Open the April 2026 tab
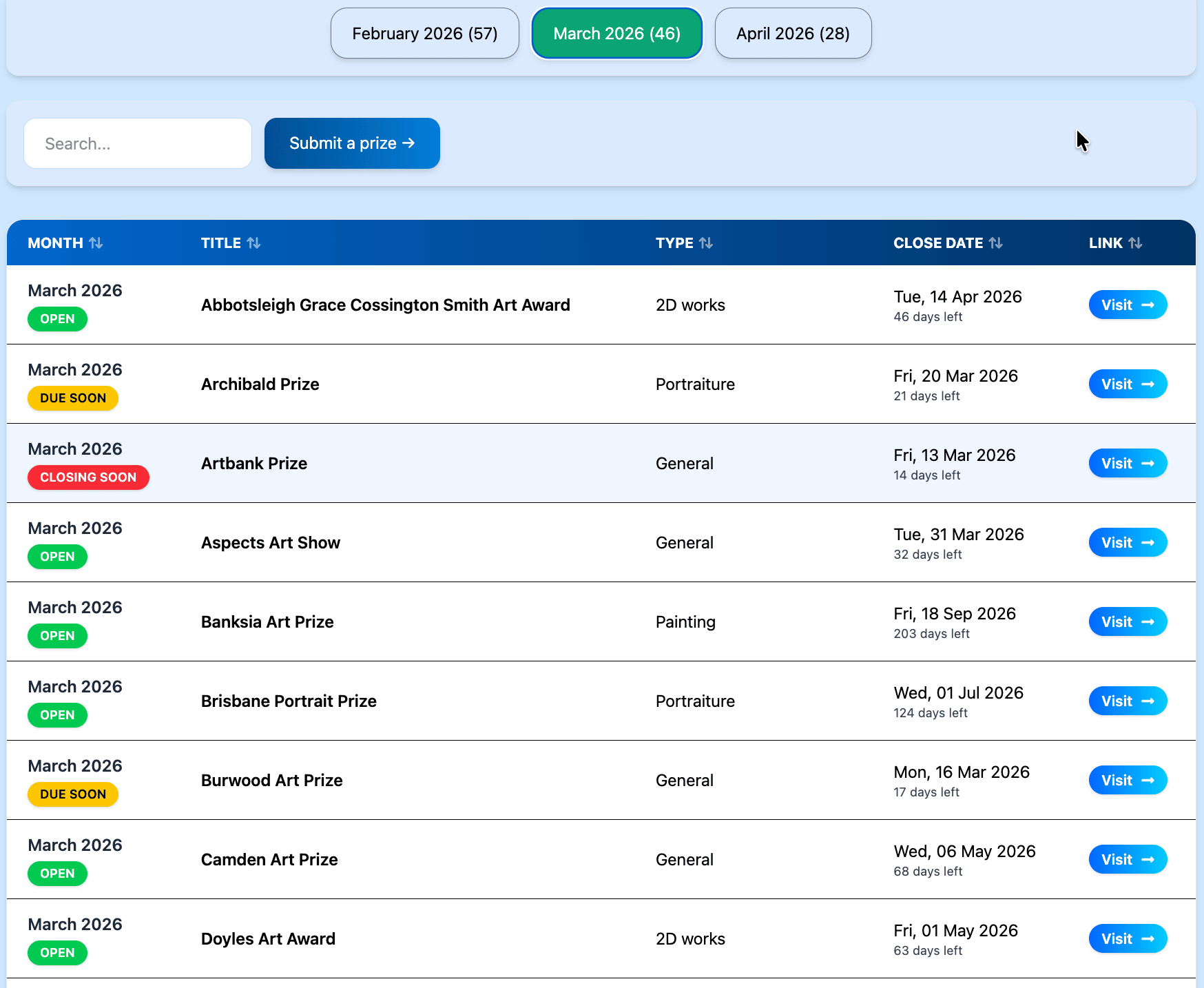Image resolution: width=1204 pixels, height=988 pixels. click(793, 34)
